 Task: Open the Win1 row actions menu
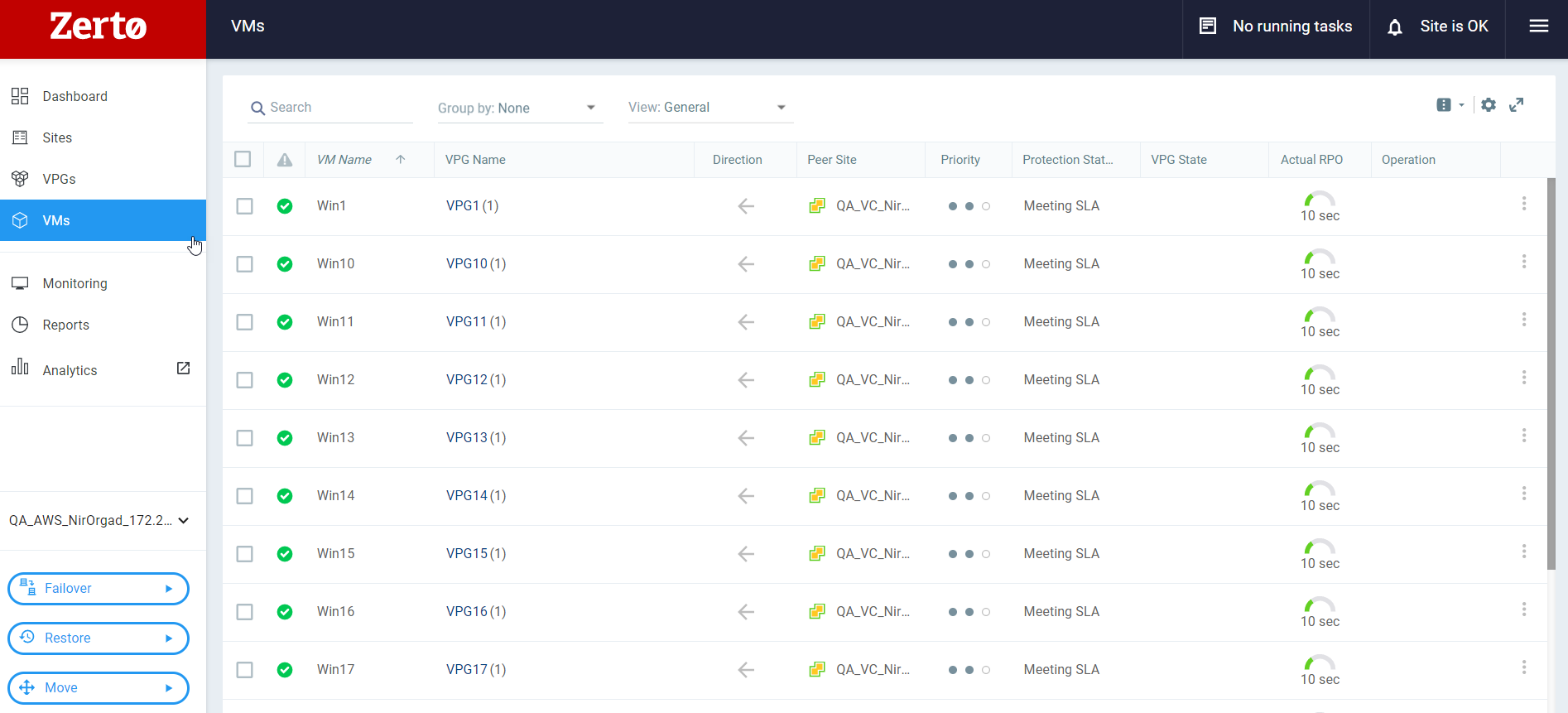click(x=1523, y=204)
